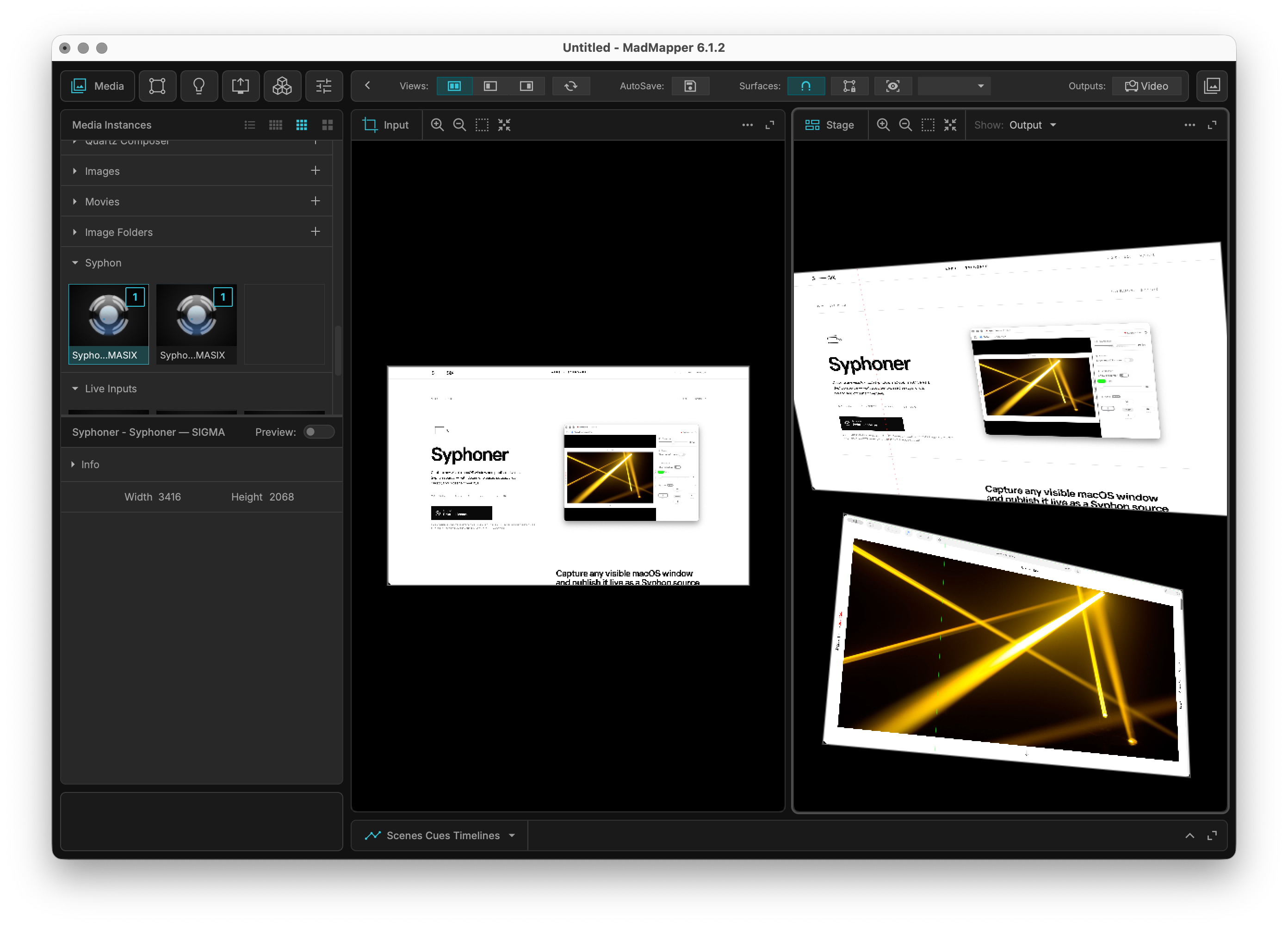Switch Media Instances to medium grid view
1288x928 pixels.
pos(302,125)
